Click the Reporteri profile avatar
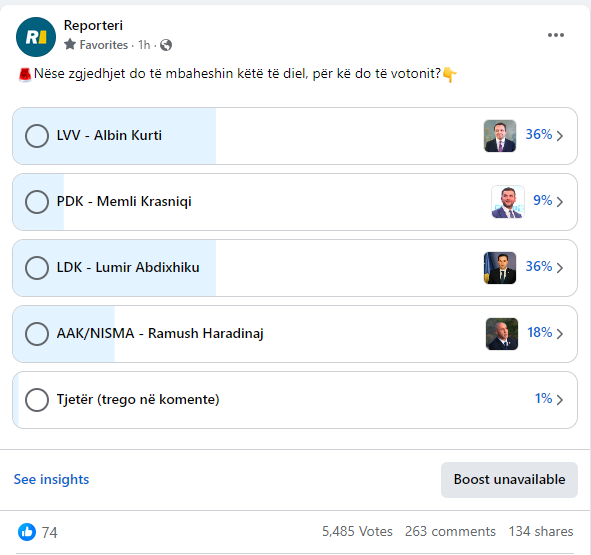The height and width of the screenshot is (555, 591). pos(36,37)
